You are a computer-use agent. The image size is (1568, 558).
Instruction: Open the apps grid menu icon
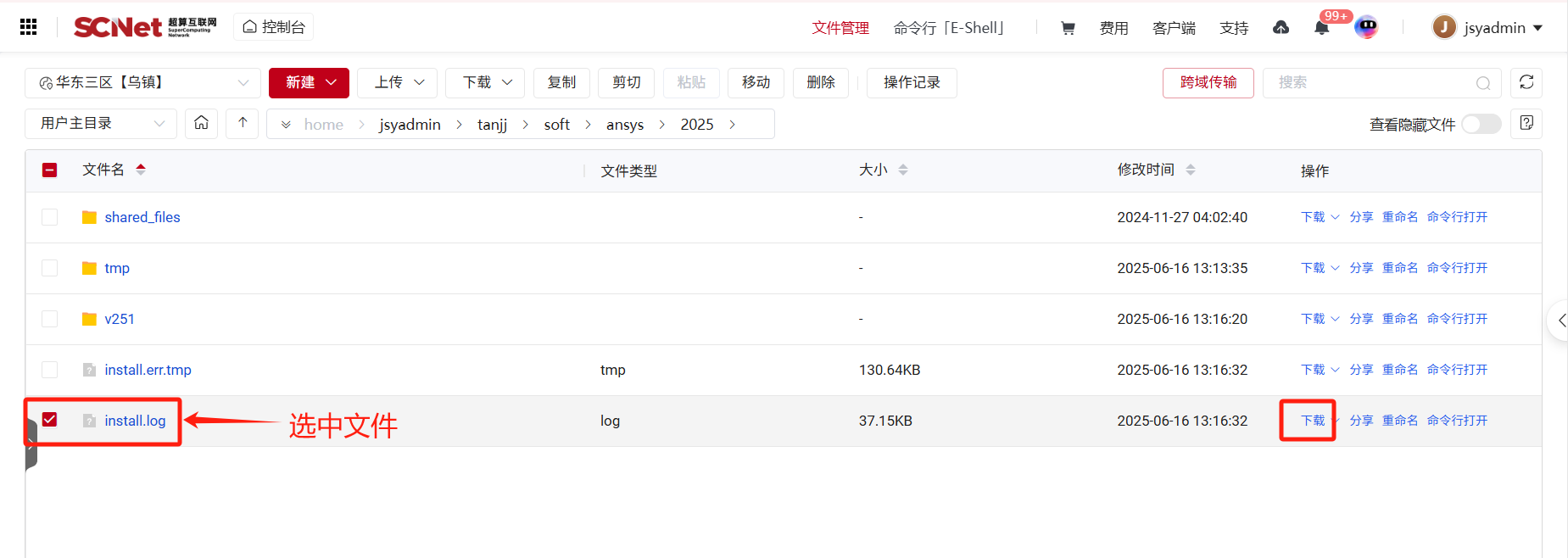[28, 27]
